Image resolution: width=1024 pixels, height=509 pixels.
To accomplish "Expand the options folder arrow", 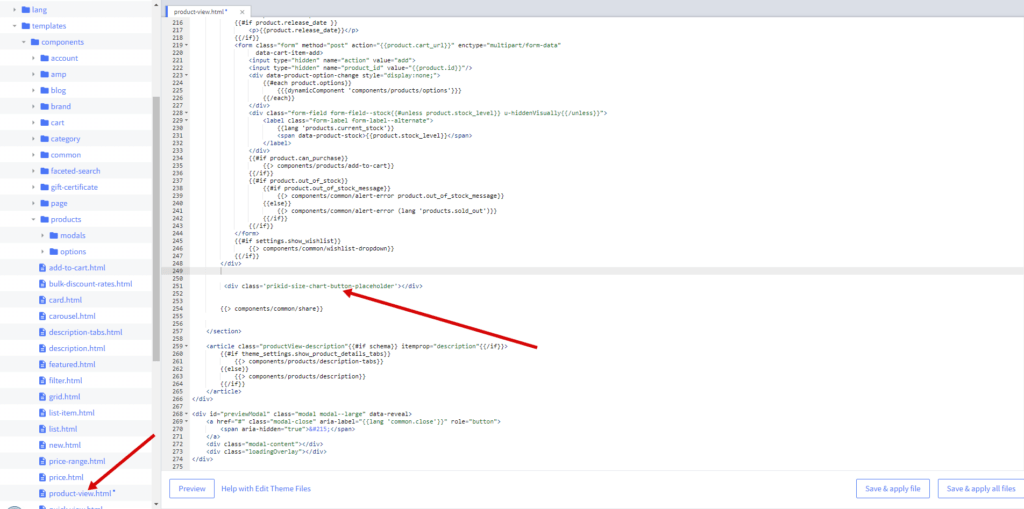I will (43, 252).
